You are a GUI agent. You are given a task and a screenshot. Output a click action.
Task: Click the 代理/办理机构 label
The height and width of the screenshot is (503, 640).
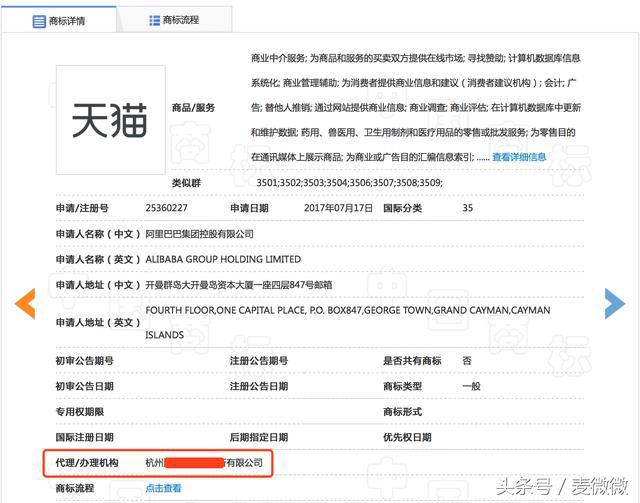tap(87, 463)
